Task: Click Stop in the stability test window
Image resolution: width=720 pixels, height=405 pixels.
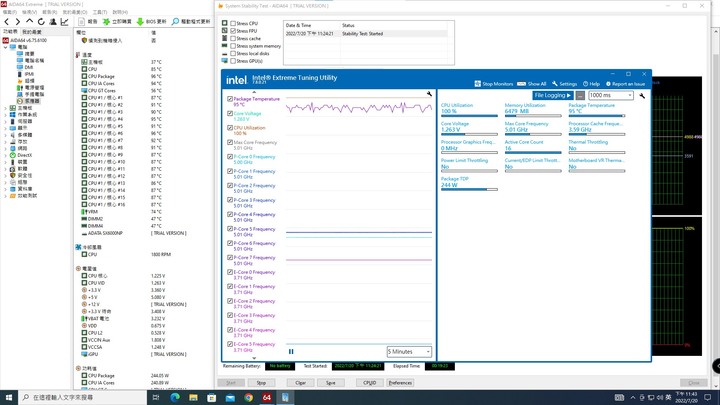Action: 261,382
